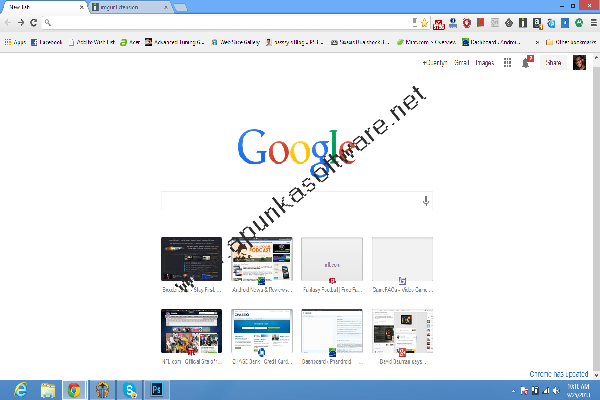Open Photoshop from the taskbar
This screenshot has width=600, height=400.
[x=157, y=390]
